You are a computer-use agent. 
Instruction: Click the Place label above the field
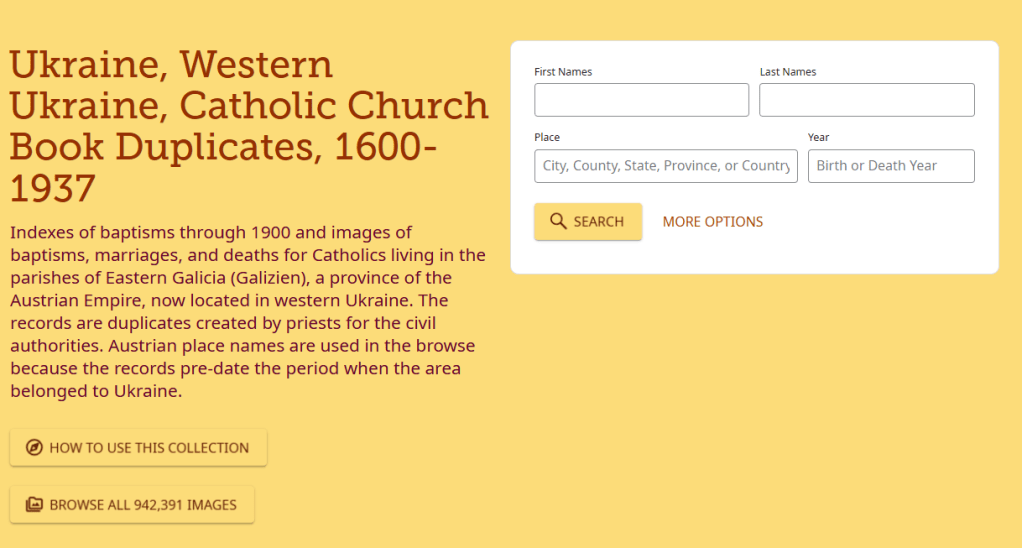[x=547, y=137]
